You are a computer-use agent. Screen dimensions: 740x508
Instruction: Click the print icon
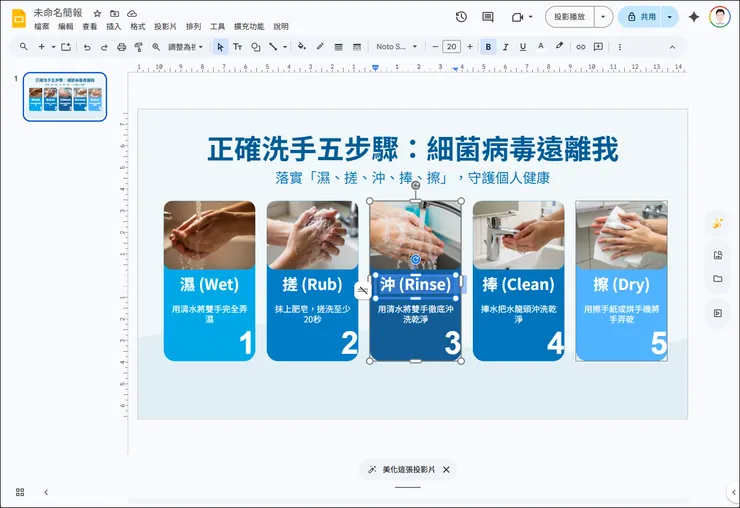pyautogui.click(x=121, y=47)
